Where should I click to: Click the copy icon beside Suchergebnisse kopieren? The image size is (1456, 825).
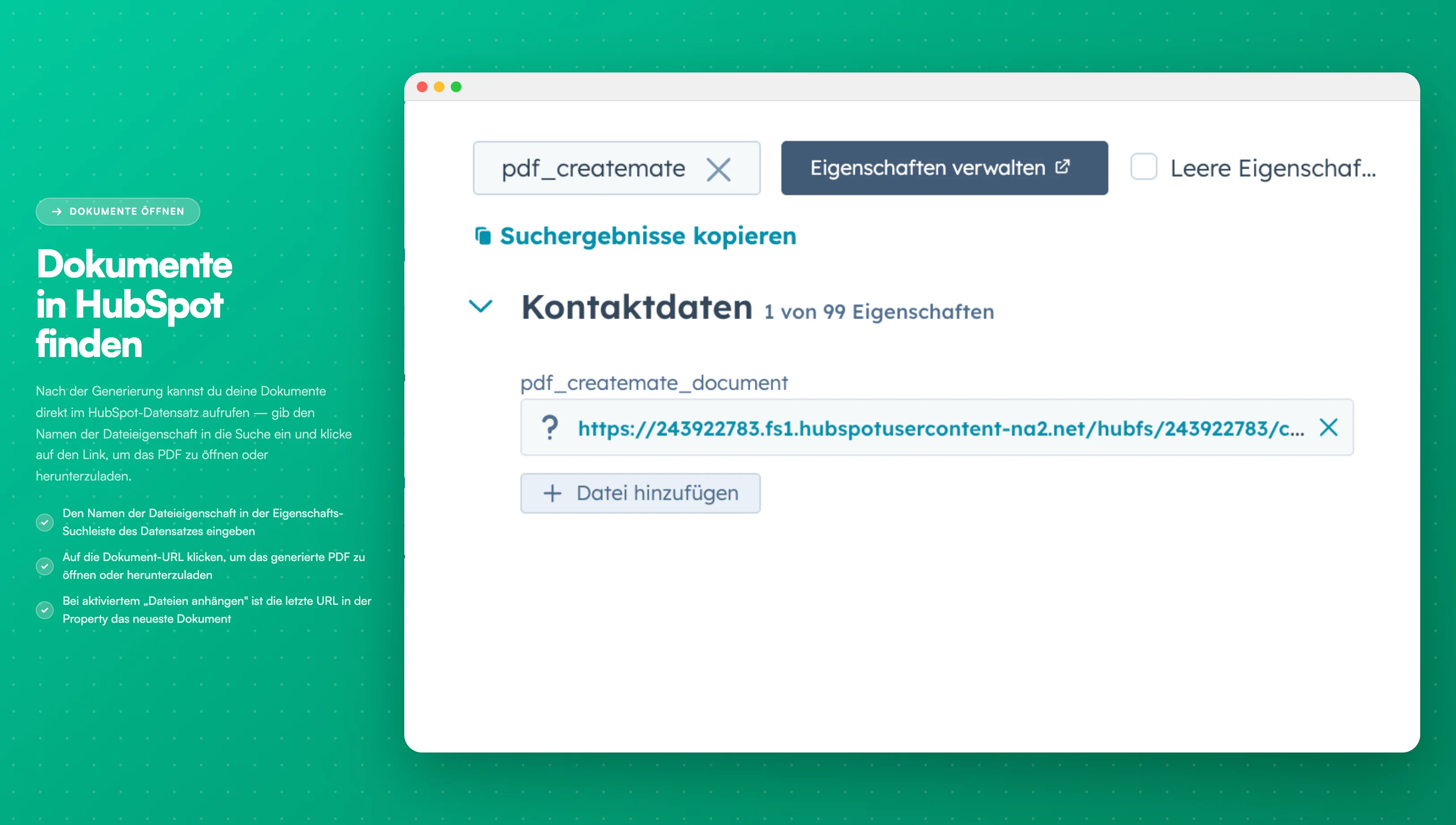483,236
